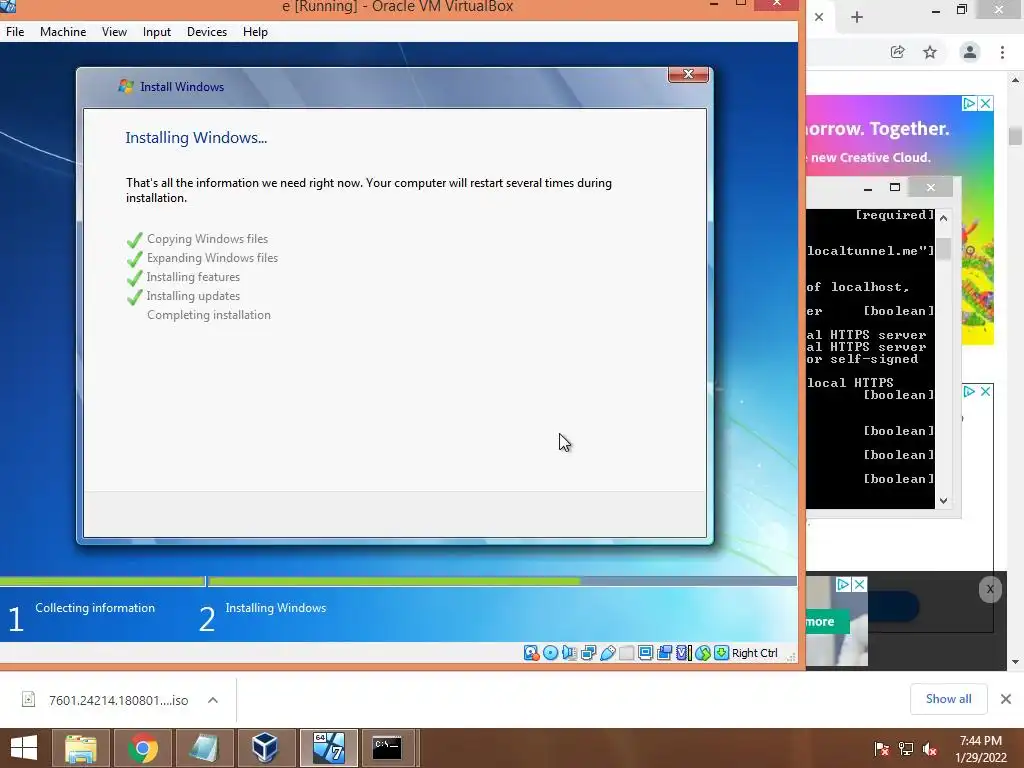Open File Explorer from the taskbar
The height and width of the screenshot is (768, 1024).
[81, 748]
